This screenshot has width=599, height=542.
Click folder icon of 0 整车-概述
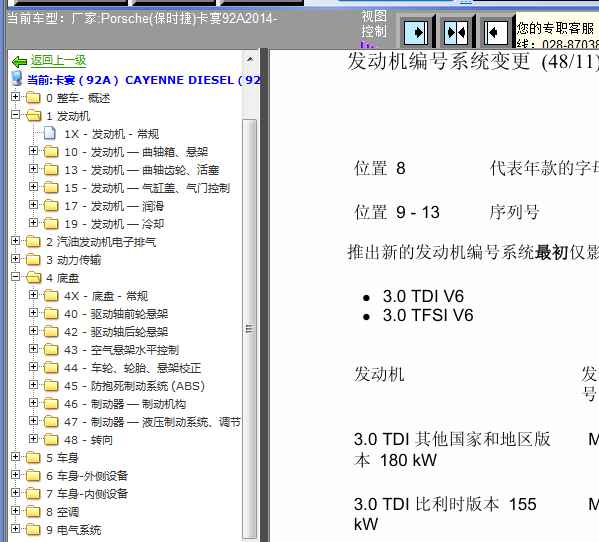point(33,98)
